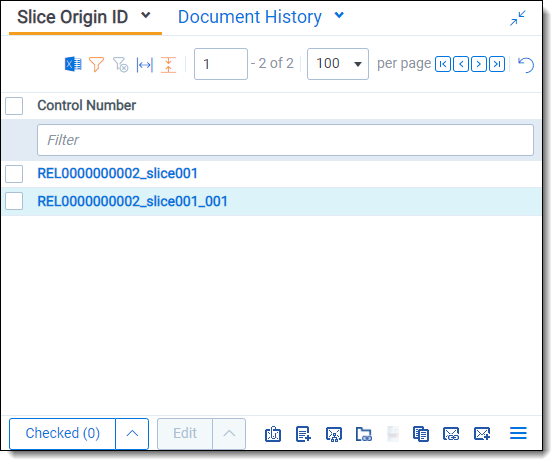Image resolution: width=558 pixels, height=466 pixels.
Task: Clear all filters icon
Action: click(x=120, y=64)
